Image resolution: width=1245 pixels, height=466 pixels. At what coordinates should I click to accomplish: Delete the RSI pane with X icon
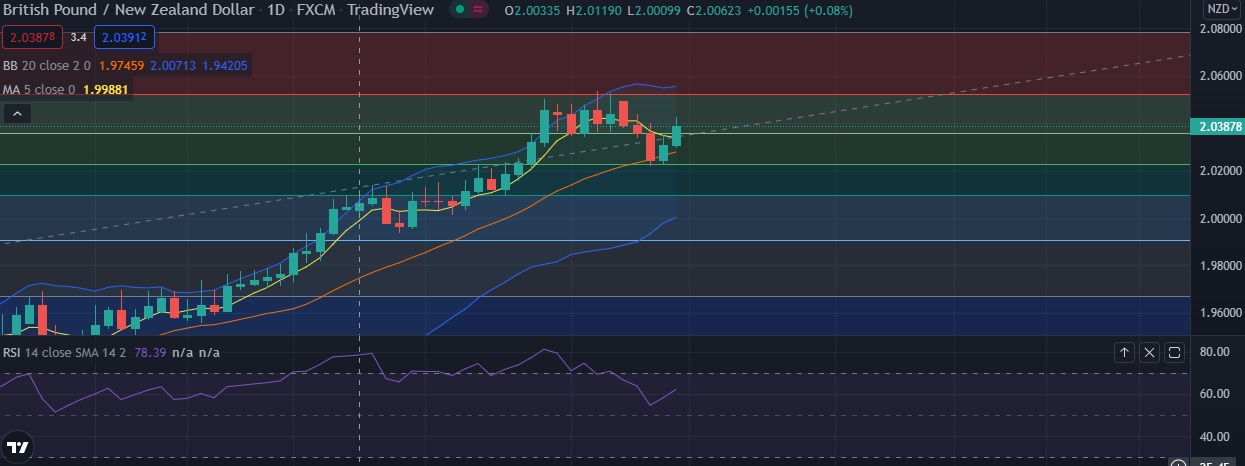click(1149, 352)
